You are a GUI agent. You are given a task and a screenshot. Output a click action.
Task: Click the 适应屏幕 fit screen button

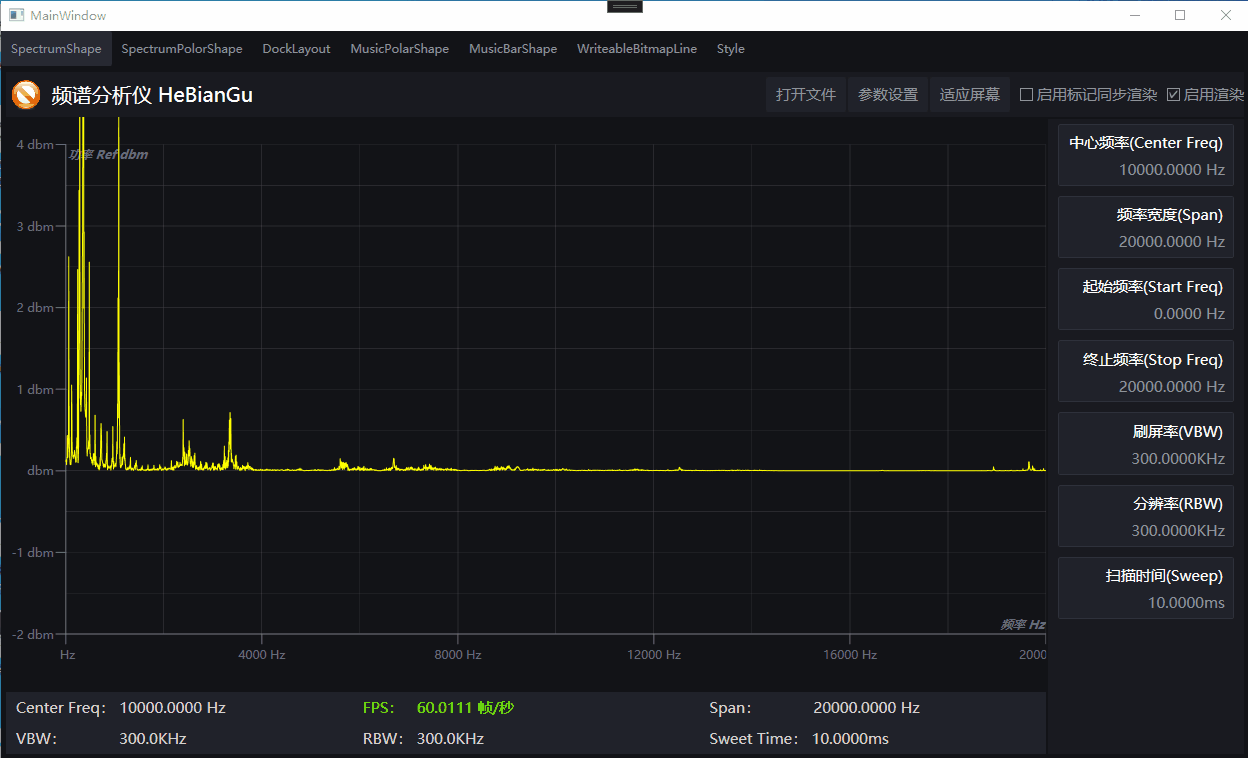tap(970, 95)
